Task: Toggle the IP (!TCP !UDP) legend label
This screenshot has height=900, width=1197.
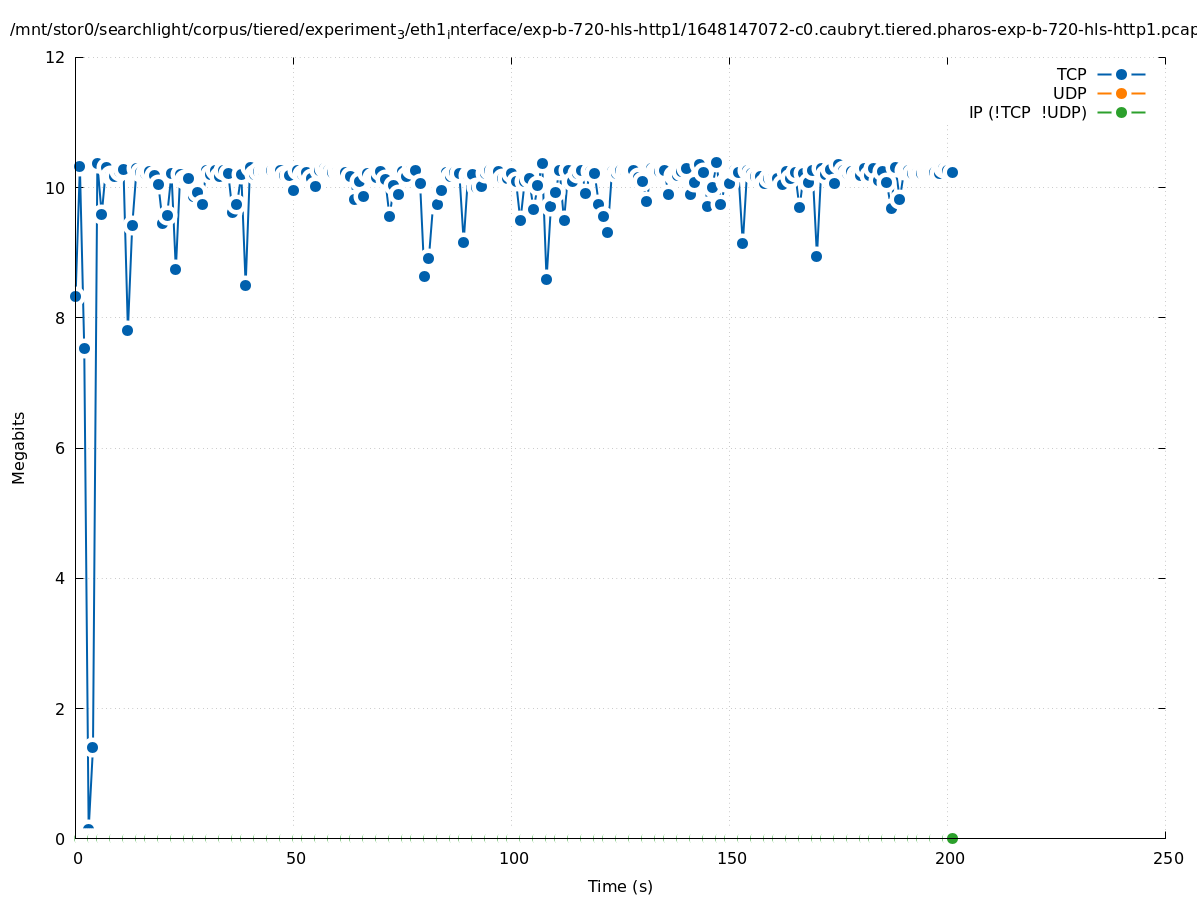Action: pyautogui.click(x=1027, y=112)
